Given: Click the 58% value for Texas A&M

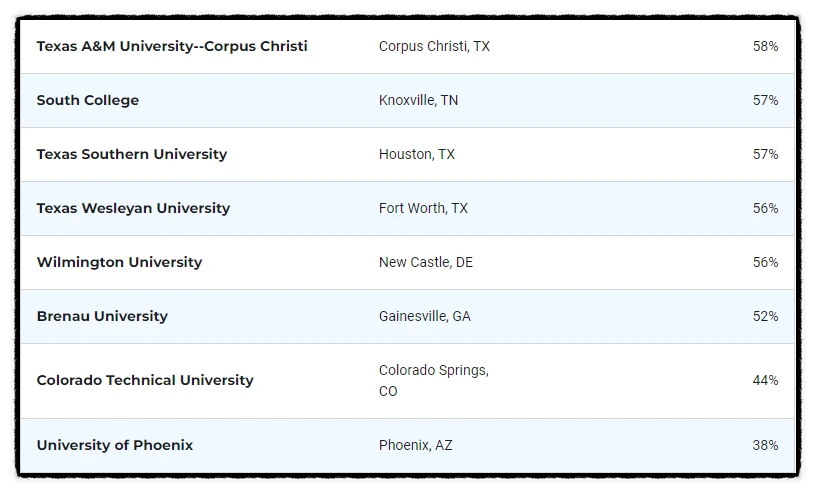Looking at the screenshot, I should (765, 46).
